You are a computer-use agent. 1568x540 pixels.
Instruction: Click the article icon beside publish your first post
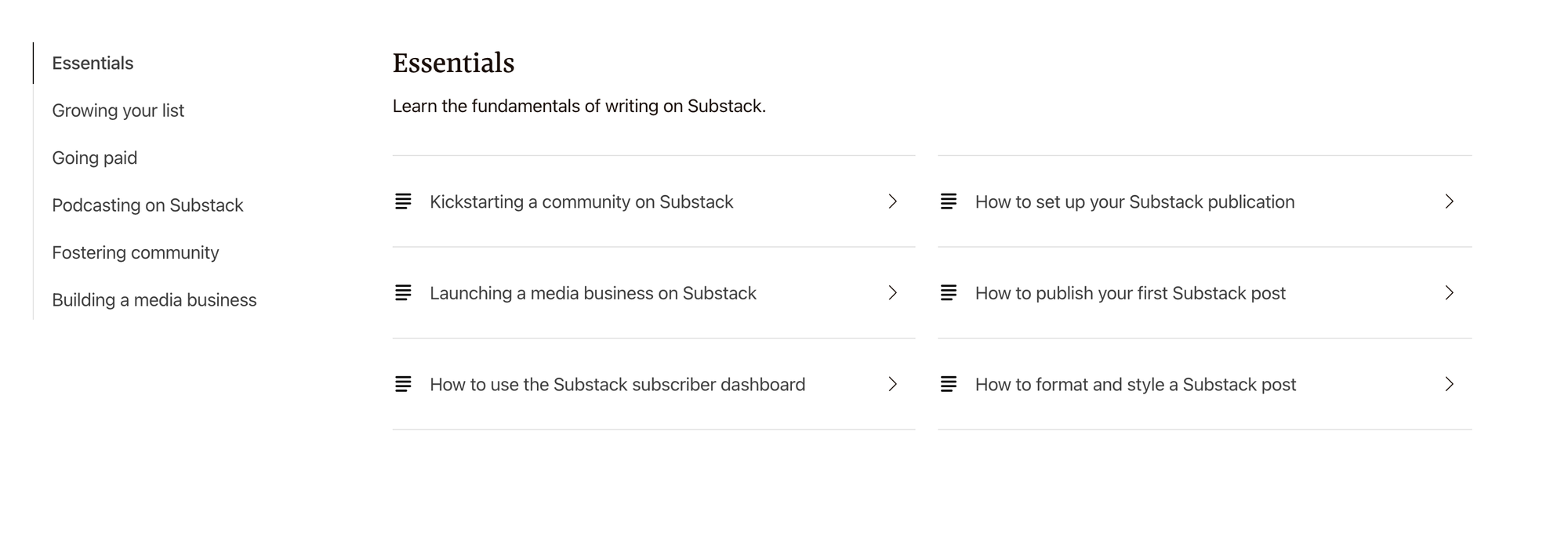click(948, 293)
